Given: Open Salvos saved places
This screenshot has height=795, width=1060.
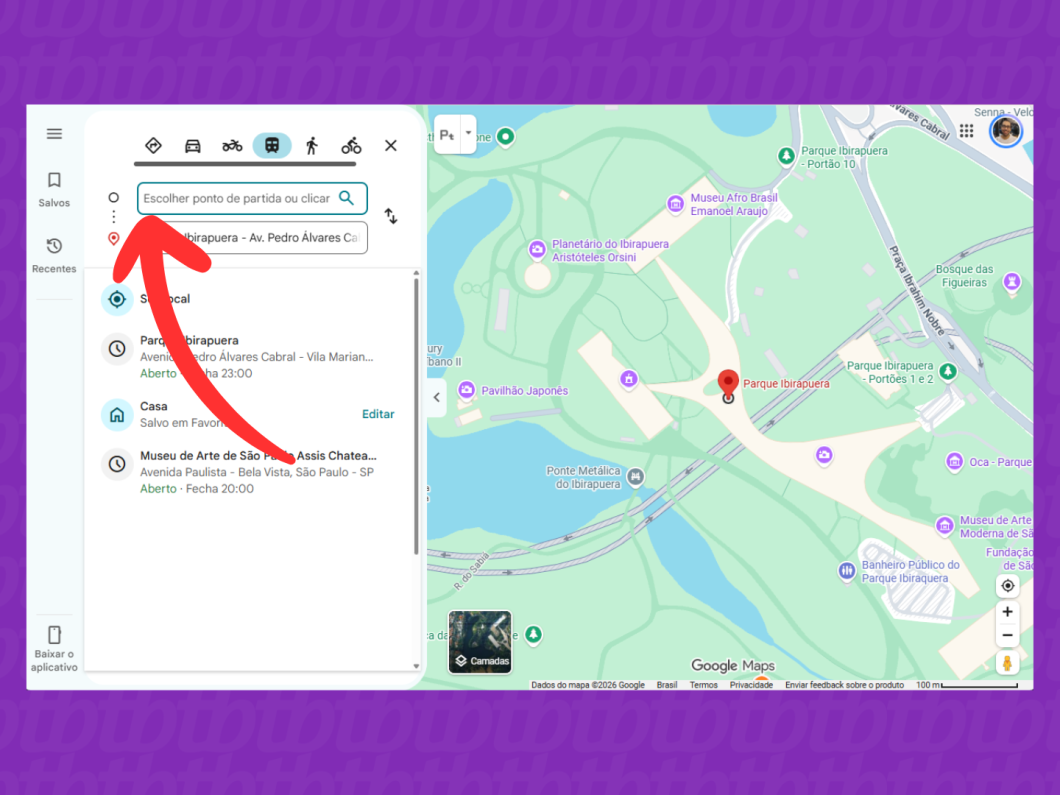Looking at the screenshot, I should click(54, 189).
